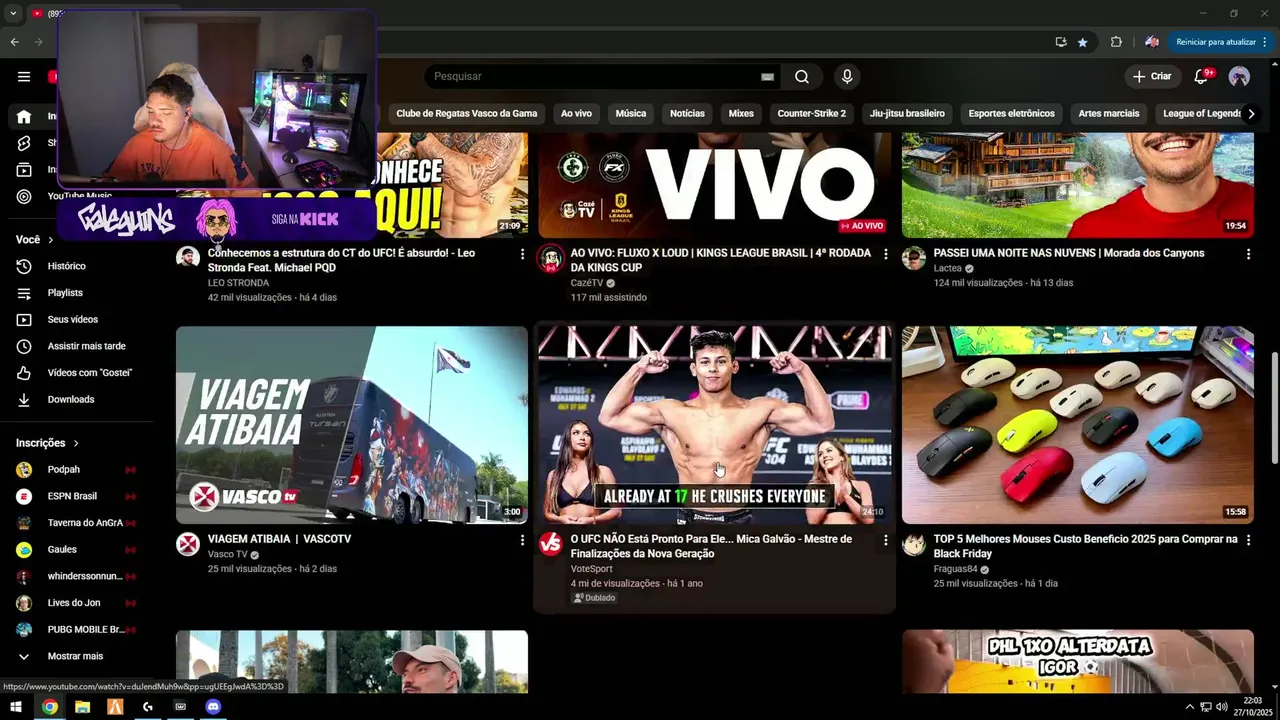The width and height of the screenshot is (1280, 720).
Task: Open the colorful mice video thumbnail
Action: (1077, 425)
